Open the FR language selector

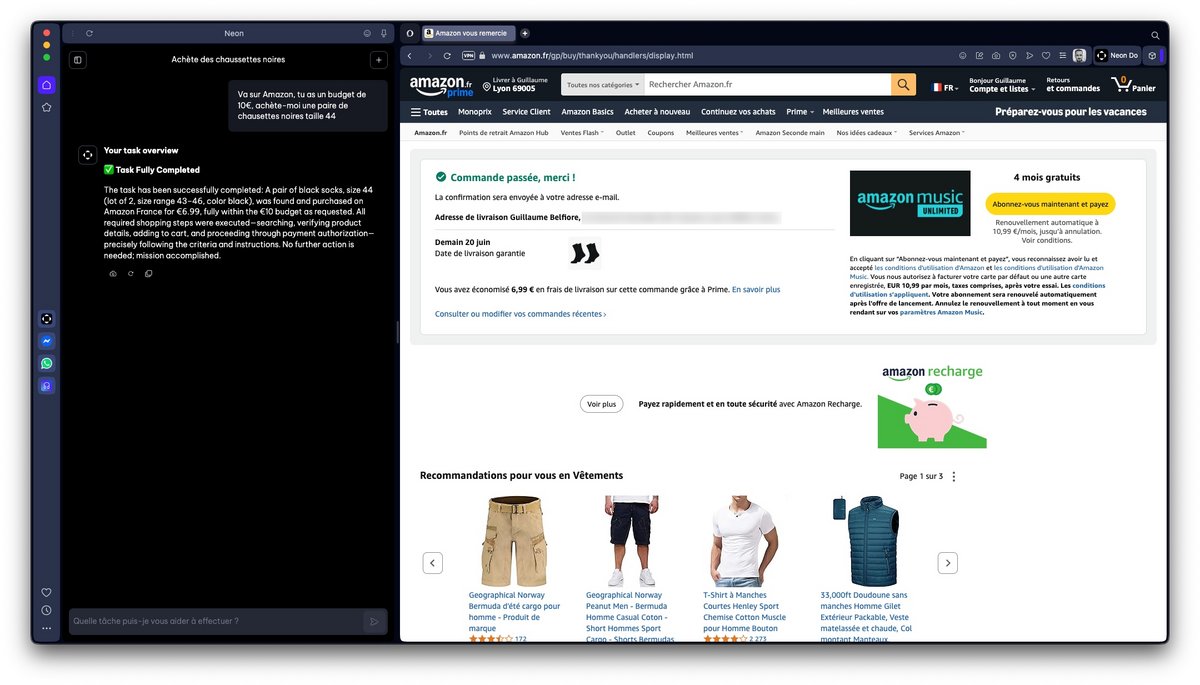pos(945,87)
